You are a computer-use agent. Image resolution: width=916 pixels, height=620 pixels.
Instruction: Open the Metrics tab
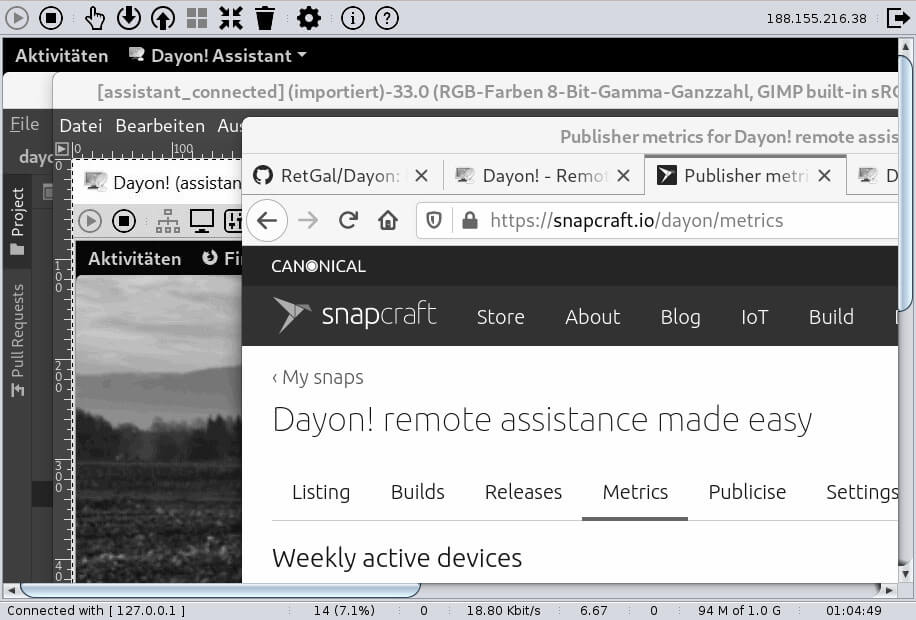[635, 492]
